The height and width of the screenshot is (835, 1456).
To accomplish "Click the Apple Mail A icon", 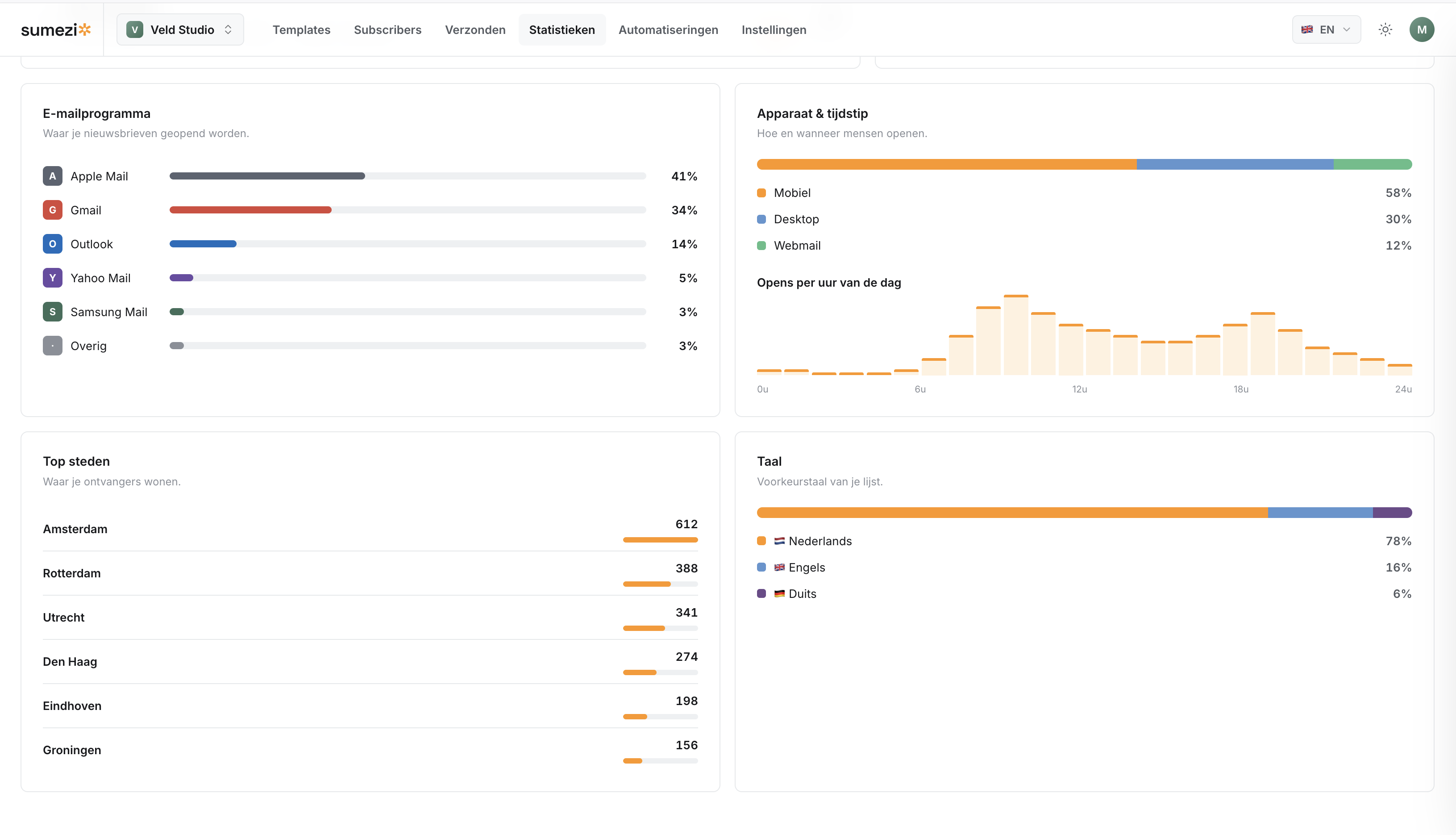I will [52, 176].
